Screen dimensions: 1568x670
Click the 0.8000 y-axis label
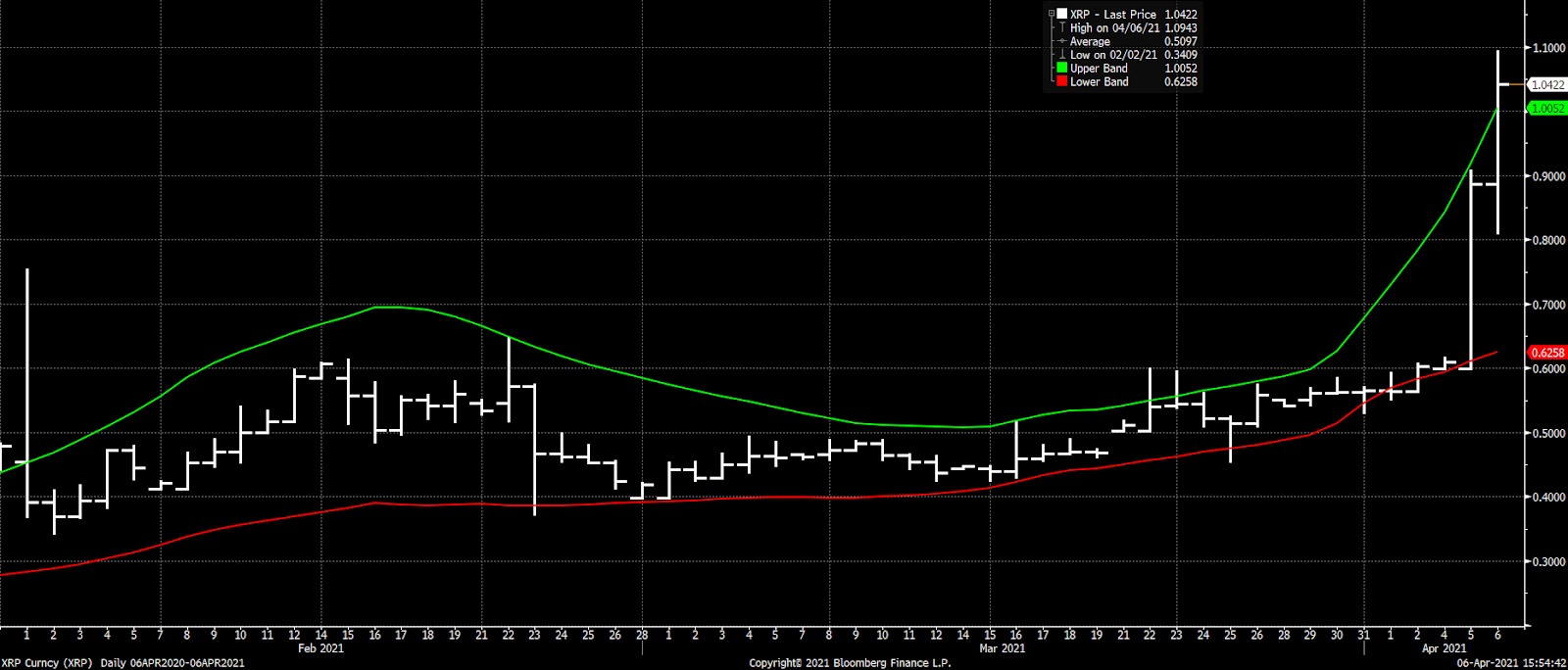[x=1549, y=241]
